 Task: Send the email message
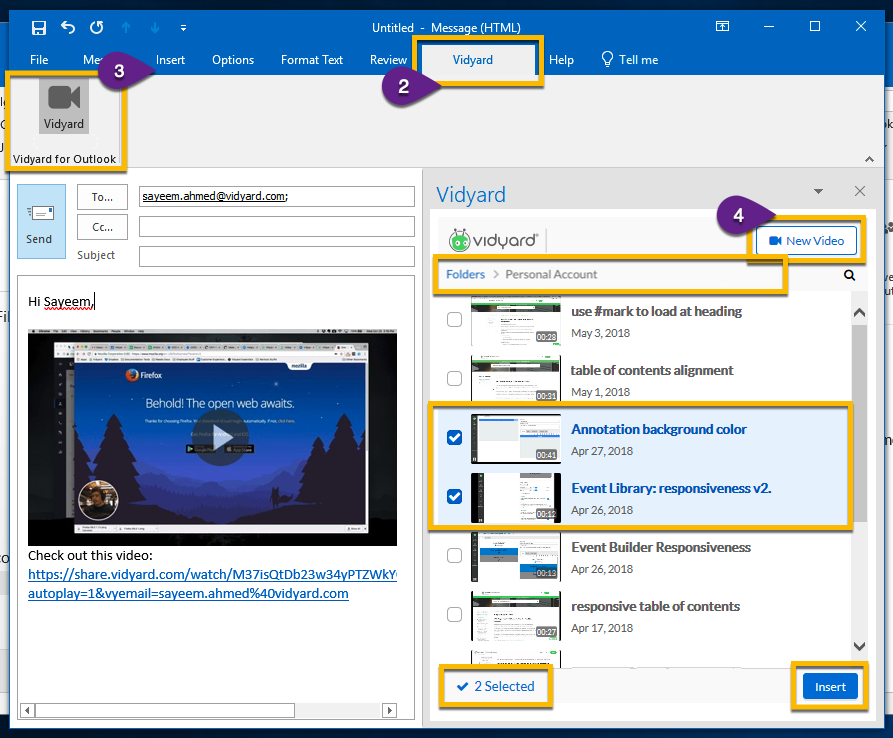pyautogui.click(x=41, y=222)
